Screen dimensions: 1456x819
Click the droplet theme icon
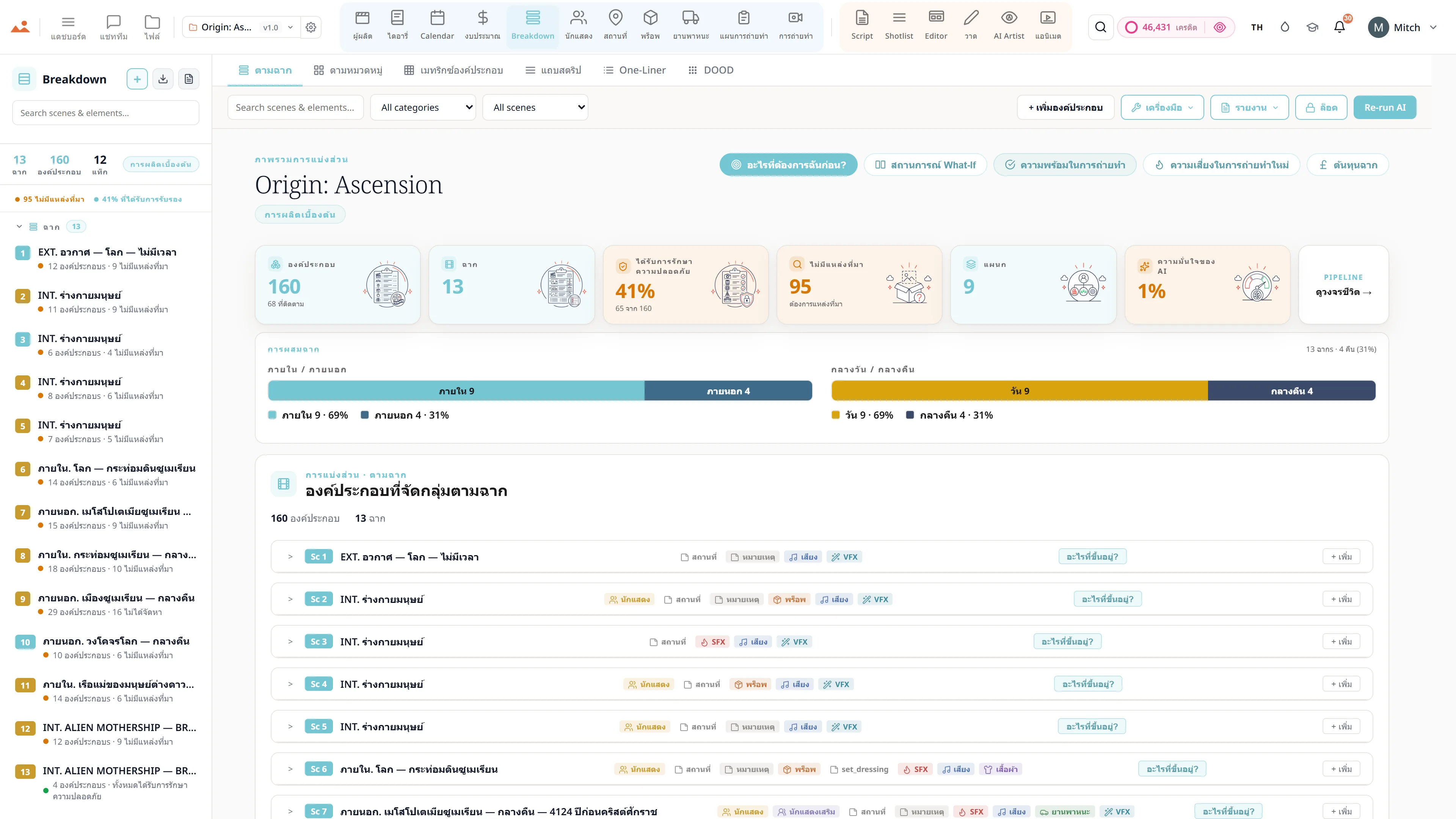1285,27
